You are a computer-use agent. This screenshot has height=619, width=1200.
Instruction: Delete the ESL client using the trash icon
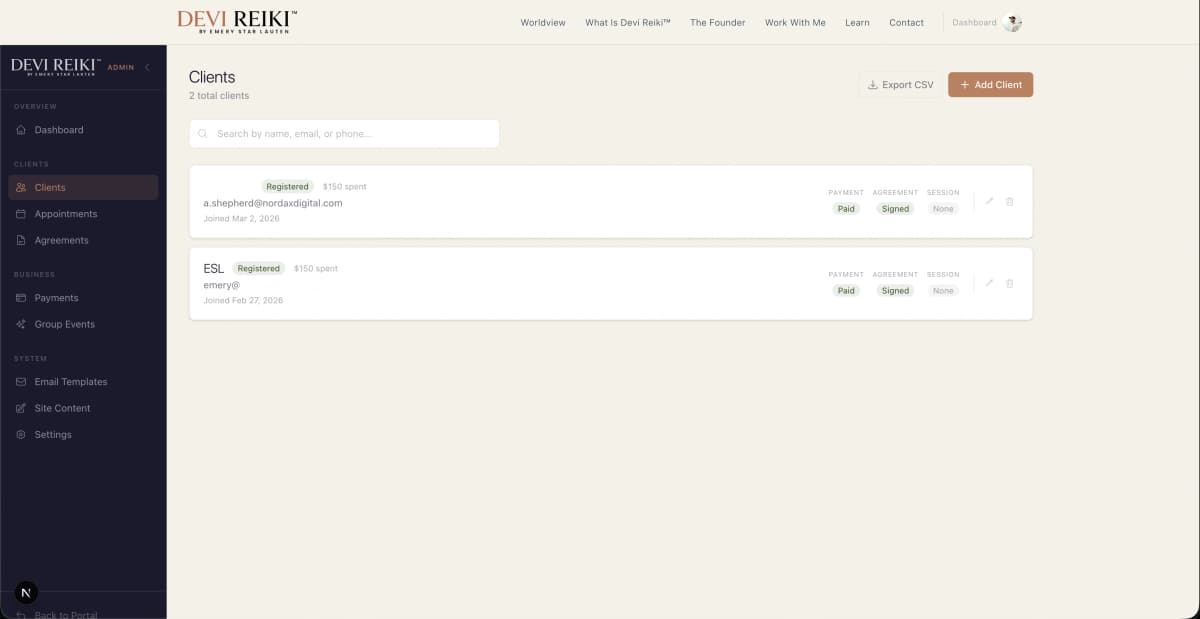(1010, 283)
